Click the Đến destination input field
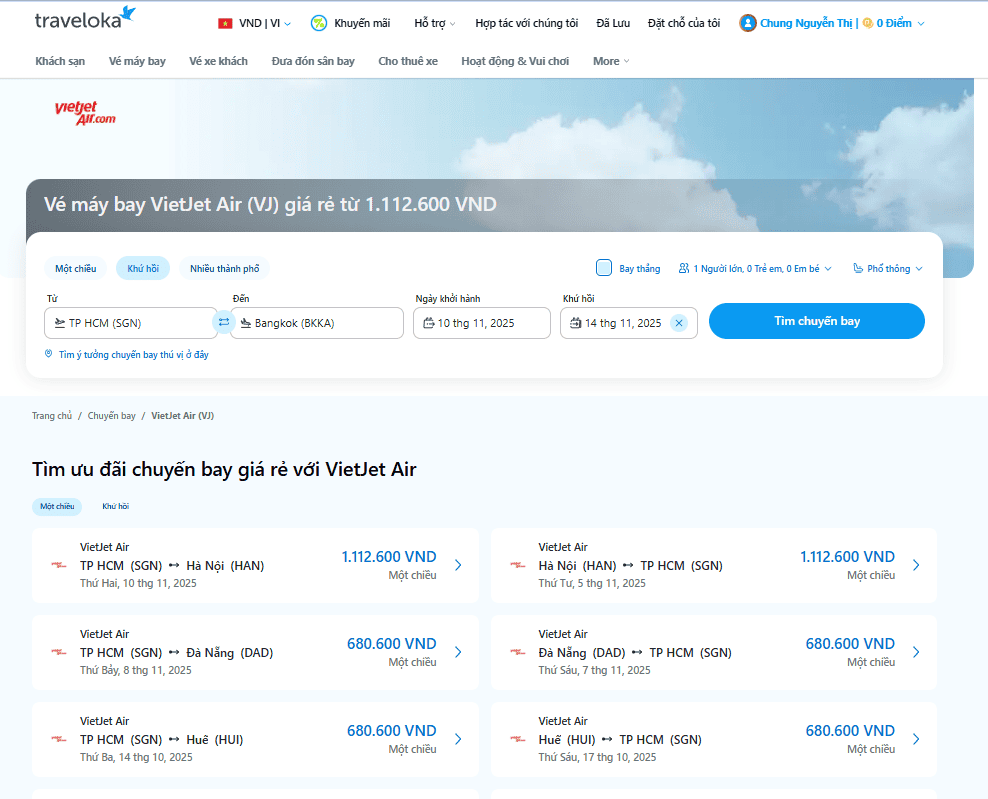Viewport: 988px width, 799px height. click(x=318, y=323)
